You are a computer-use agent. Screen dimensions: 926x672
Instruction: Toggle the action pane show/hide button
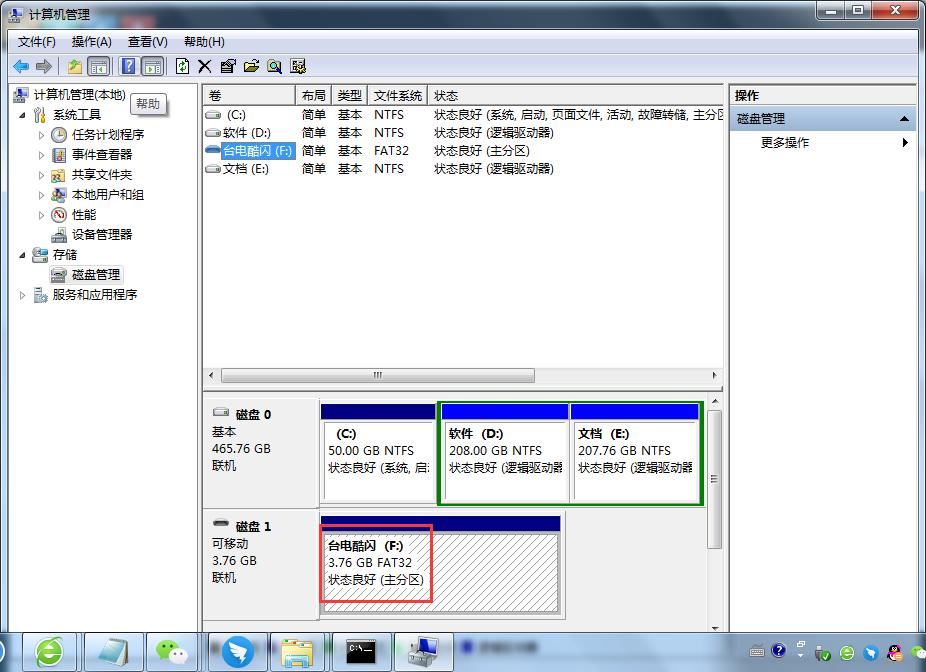(152, 66)
